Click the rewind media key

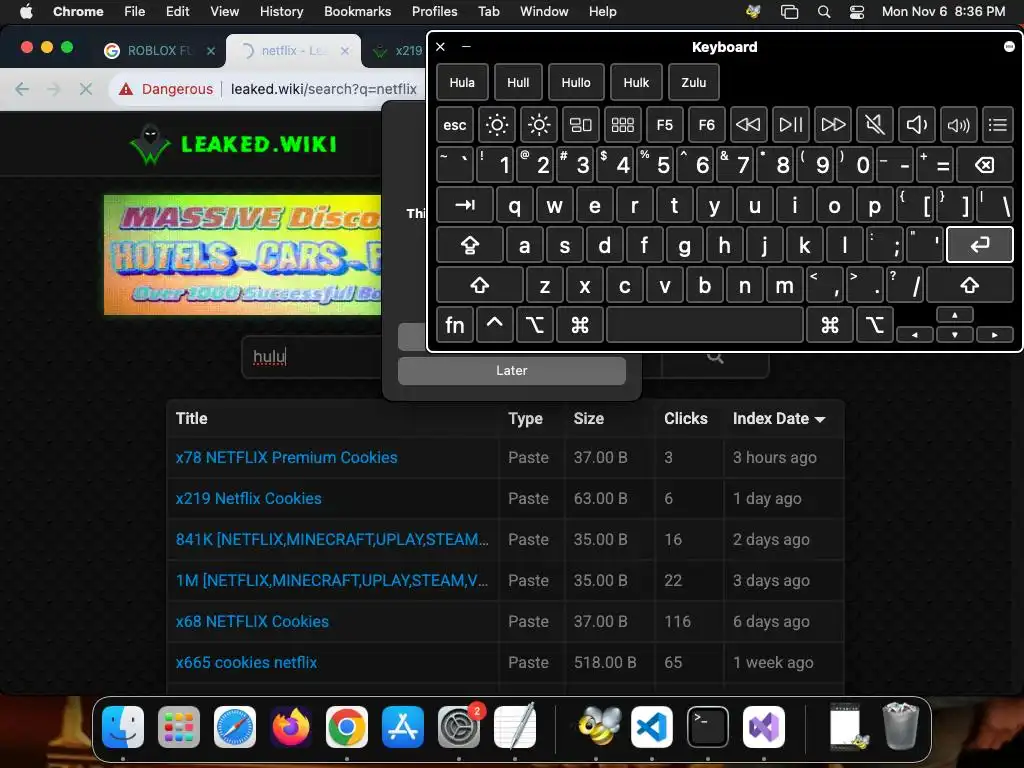tap(748, 124)
